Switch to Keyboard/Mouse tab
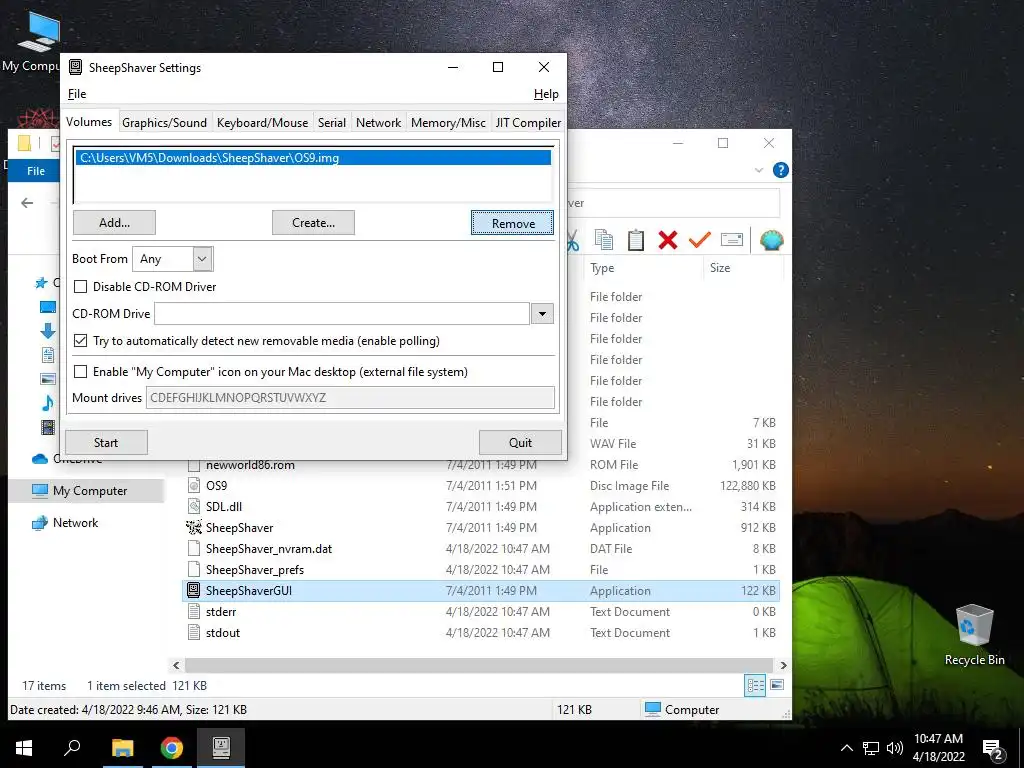Screen dimensions: 1024x768 pyautogui.click(x=263, y=123)
